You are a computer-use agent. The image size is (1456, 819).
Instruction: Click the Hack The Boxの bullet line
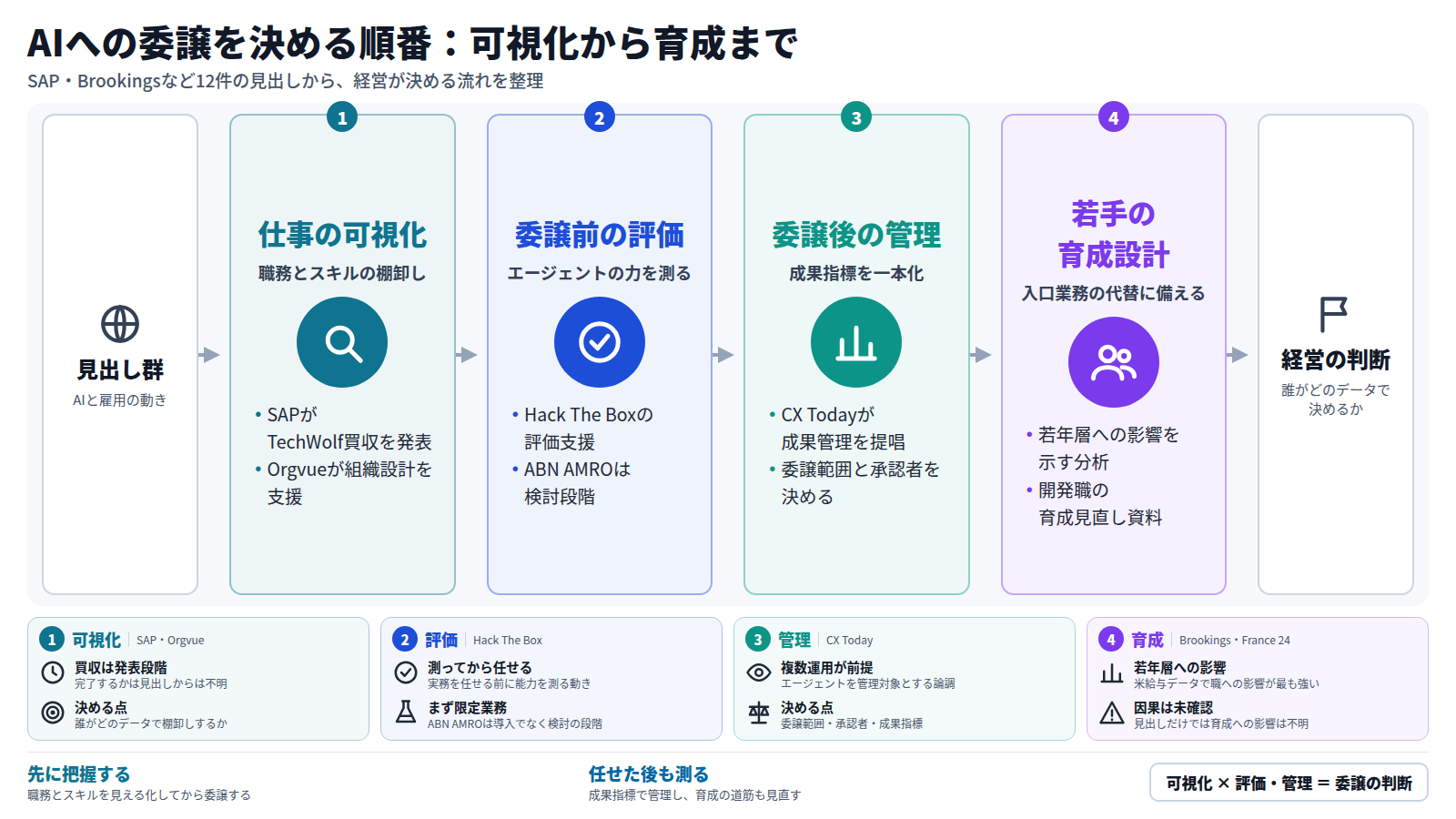(589, 415)
